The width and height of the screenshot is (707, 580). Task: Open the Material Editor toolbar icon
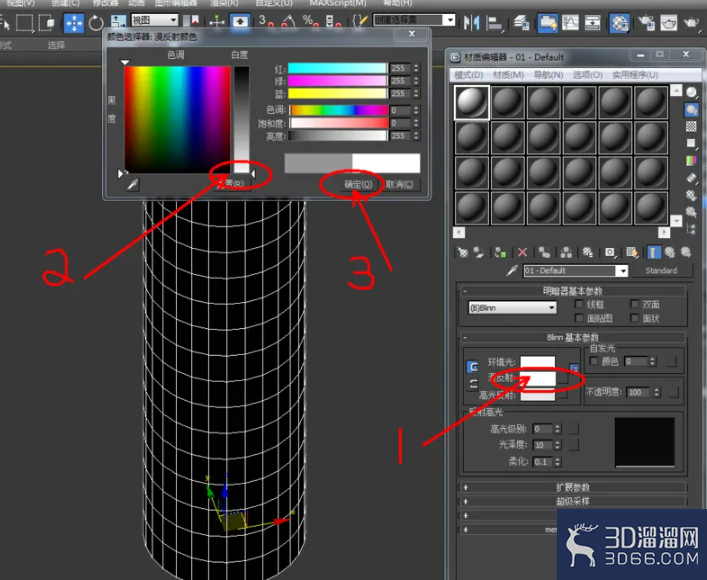620,23
